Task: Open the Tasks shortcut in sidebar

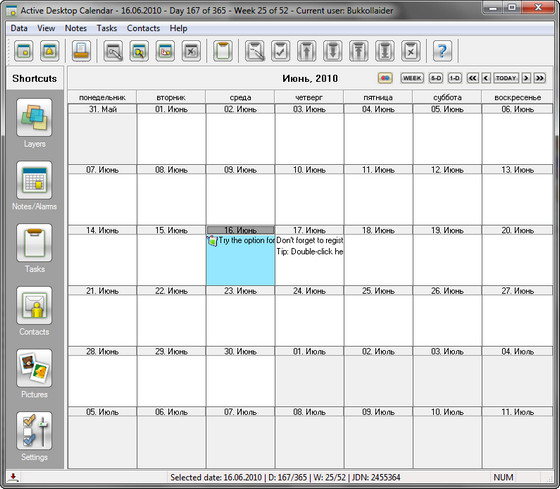Action: point(34,243)
